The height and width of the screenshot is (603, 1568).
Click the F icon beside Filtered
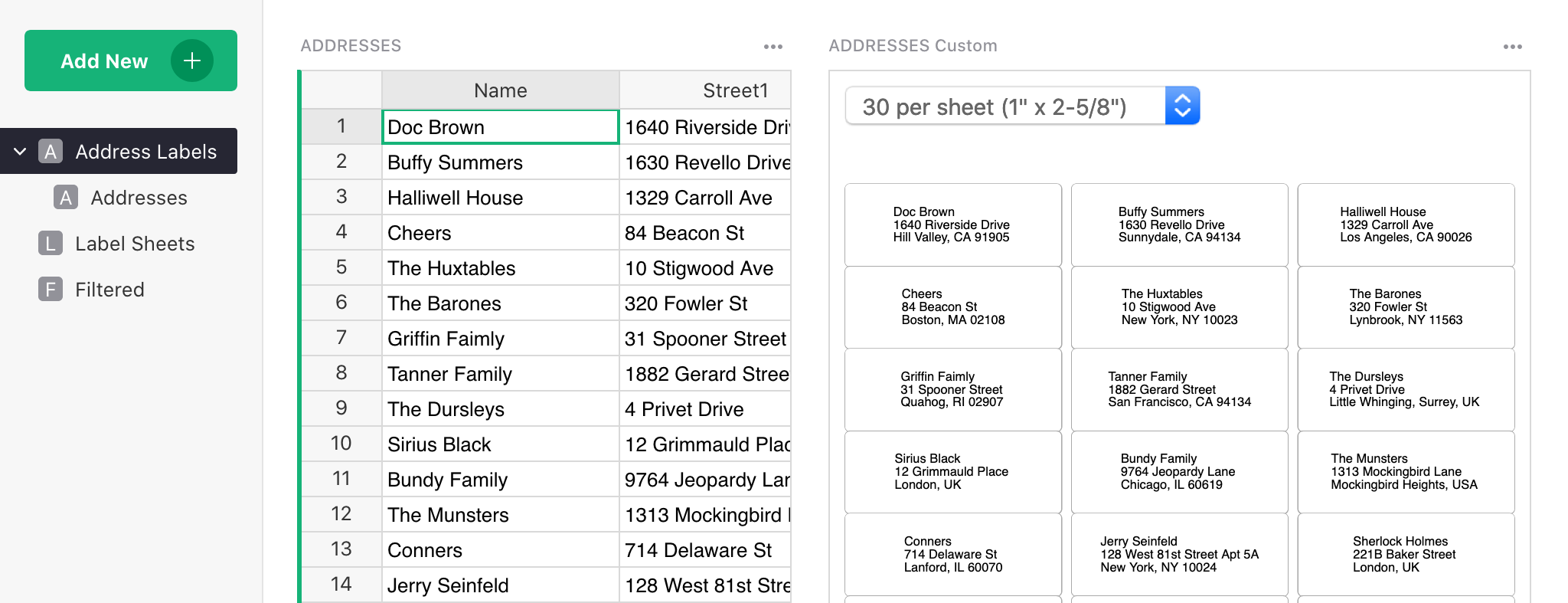pos(51,290)
